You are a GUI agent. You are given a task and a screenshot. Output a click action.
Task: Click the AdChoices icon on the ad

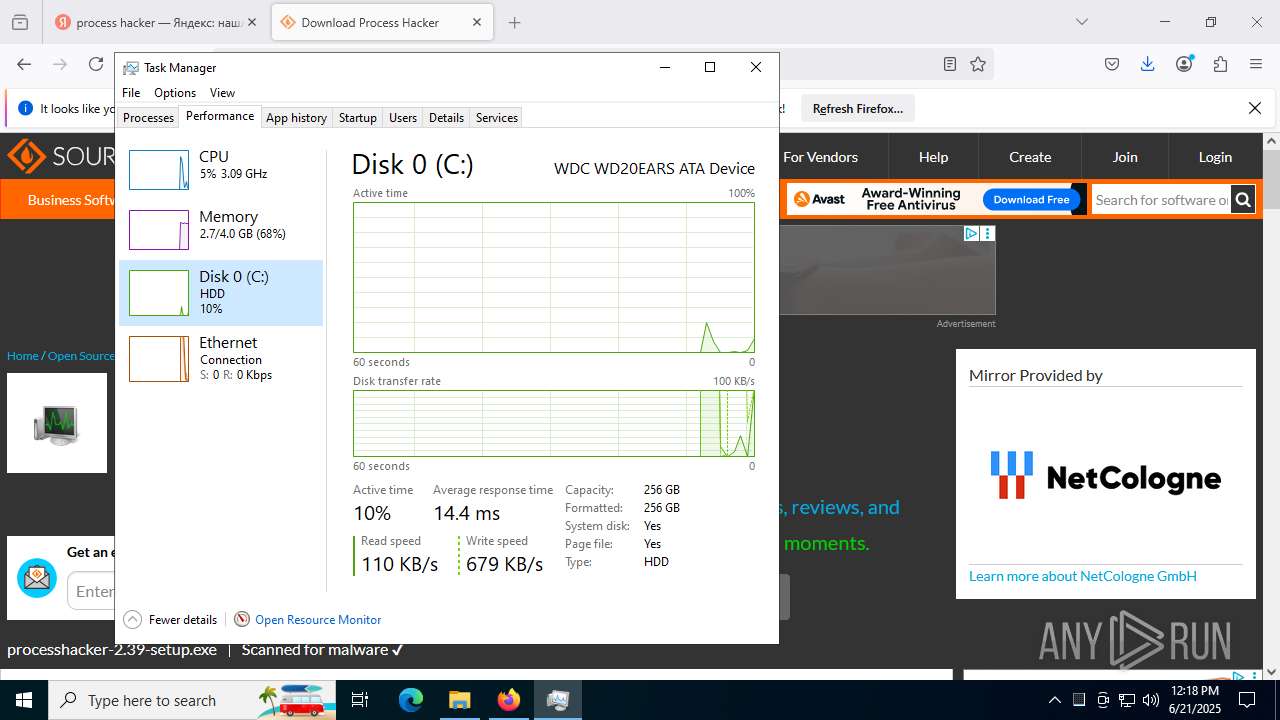971,233
